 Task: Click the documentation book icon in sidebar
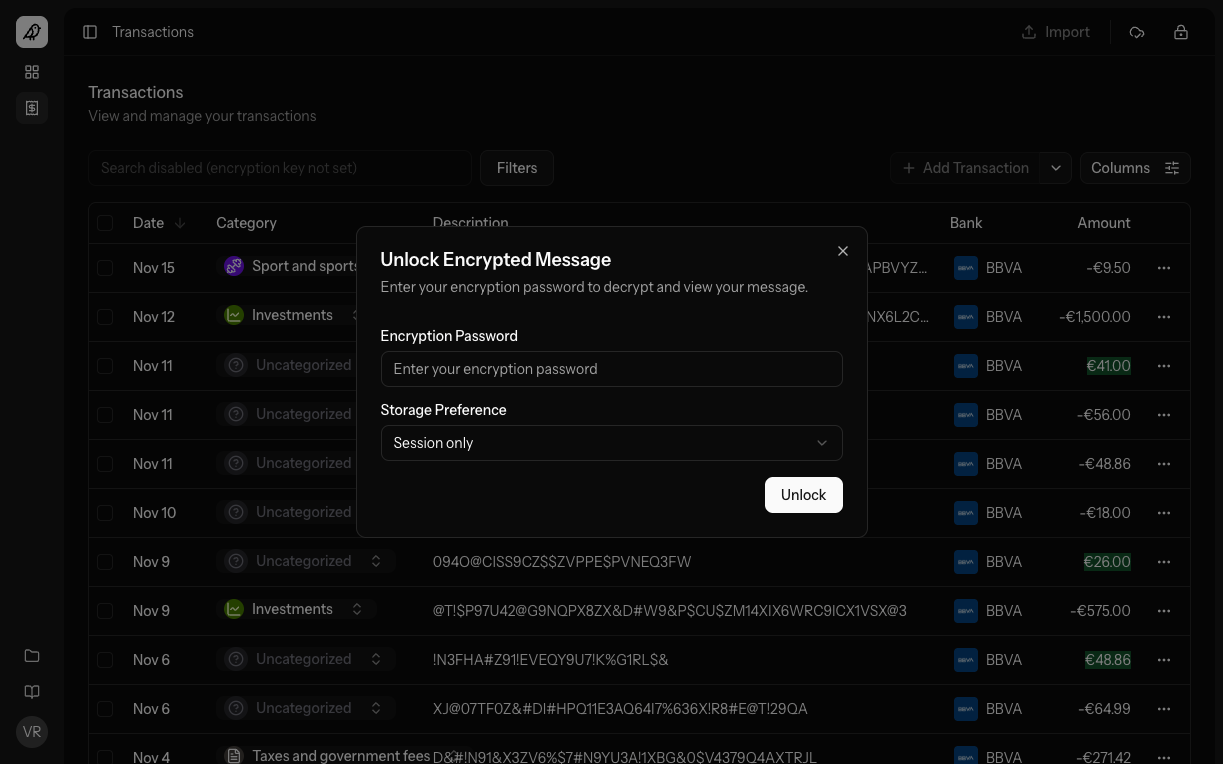coord(31,692)
